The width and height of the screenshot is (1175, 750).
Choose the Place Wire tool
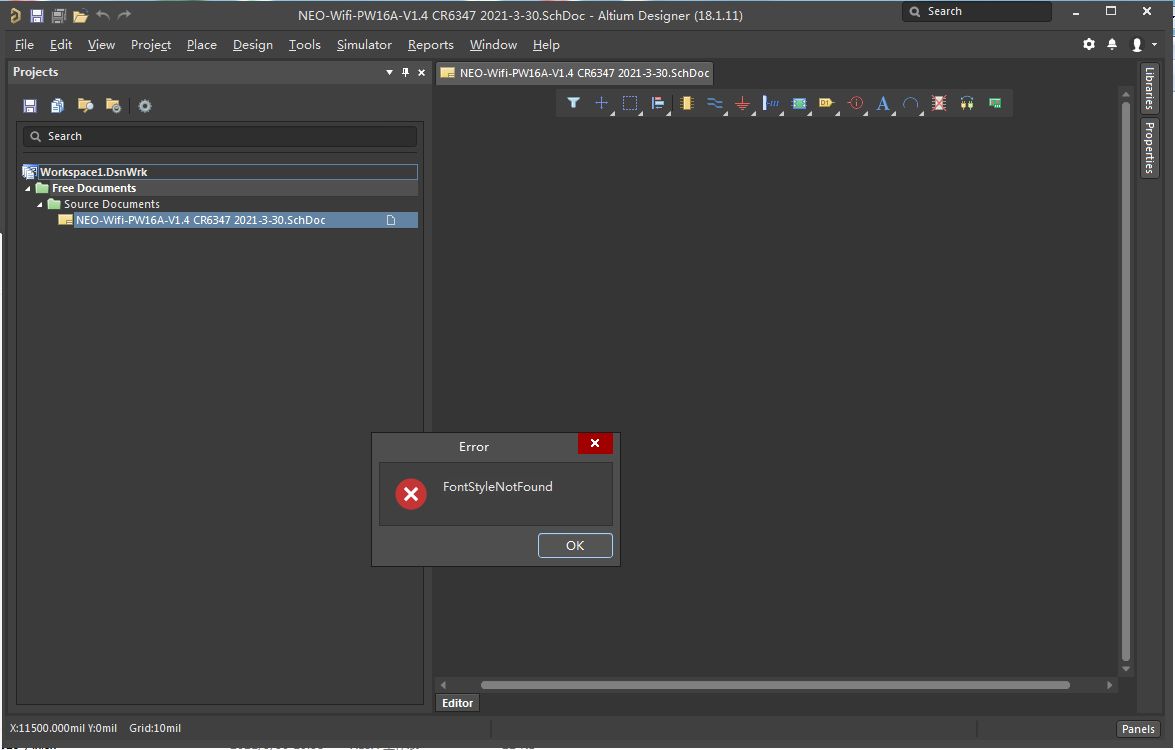[714, 103]
